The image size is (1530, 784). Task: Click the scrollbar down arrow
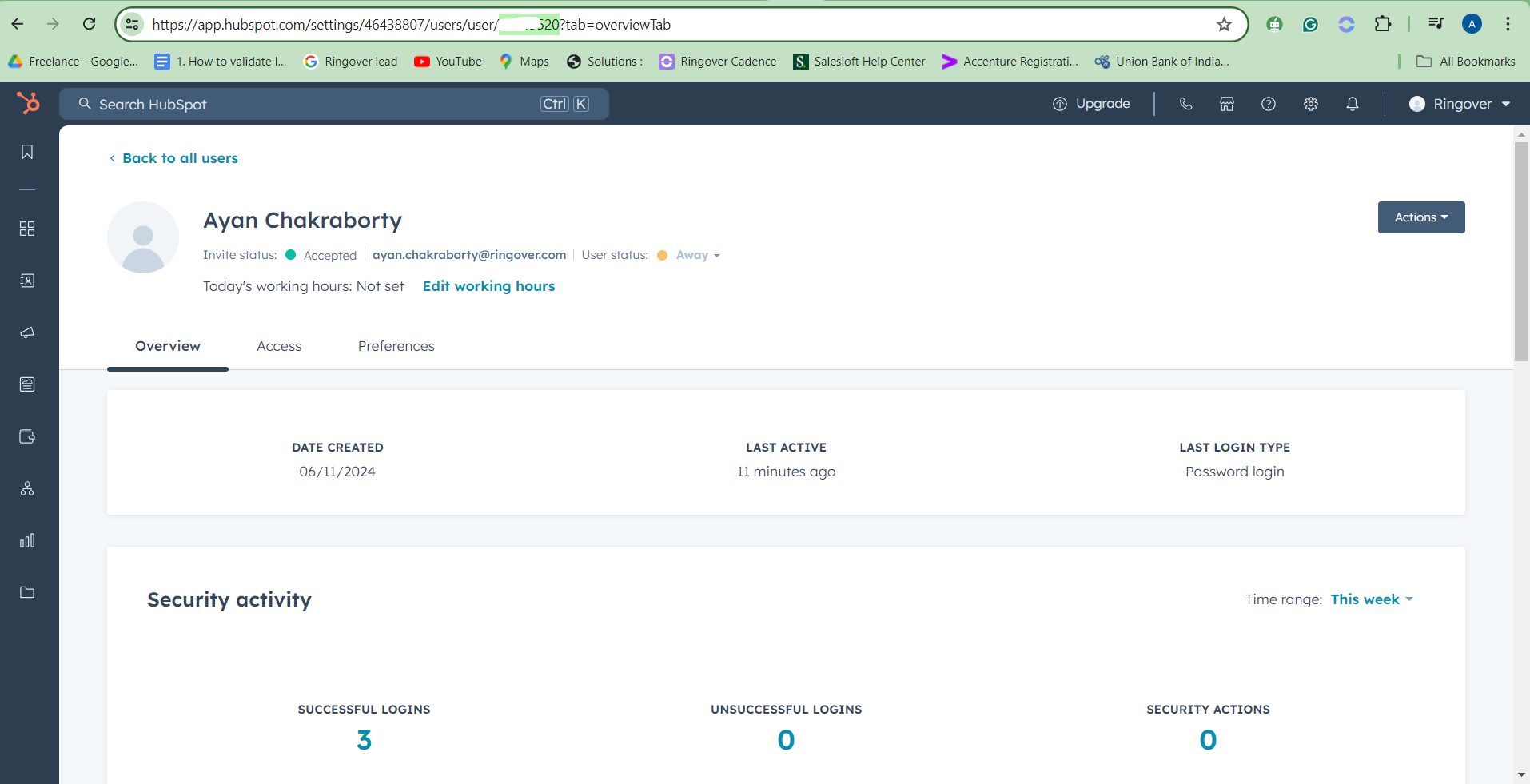point(1521,774)
